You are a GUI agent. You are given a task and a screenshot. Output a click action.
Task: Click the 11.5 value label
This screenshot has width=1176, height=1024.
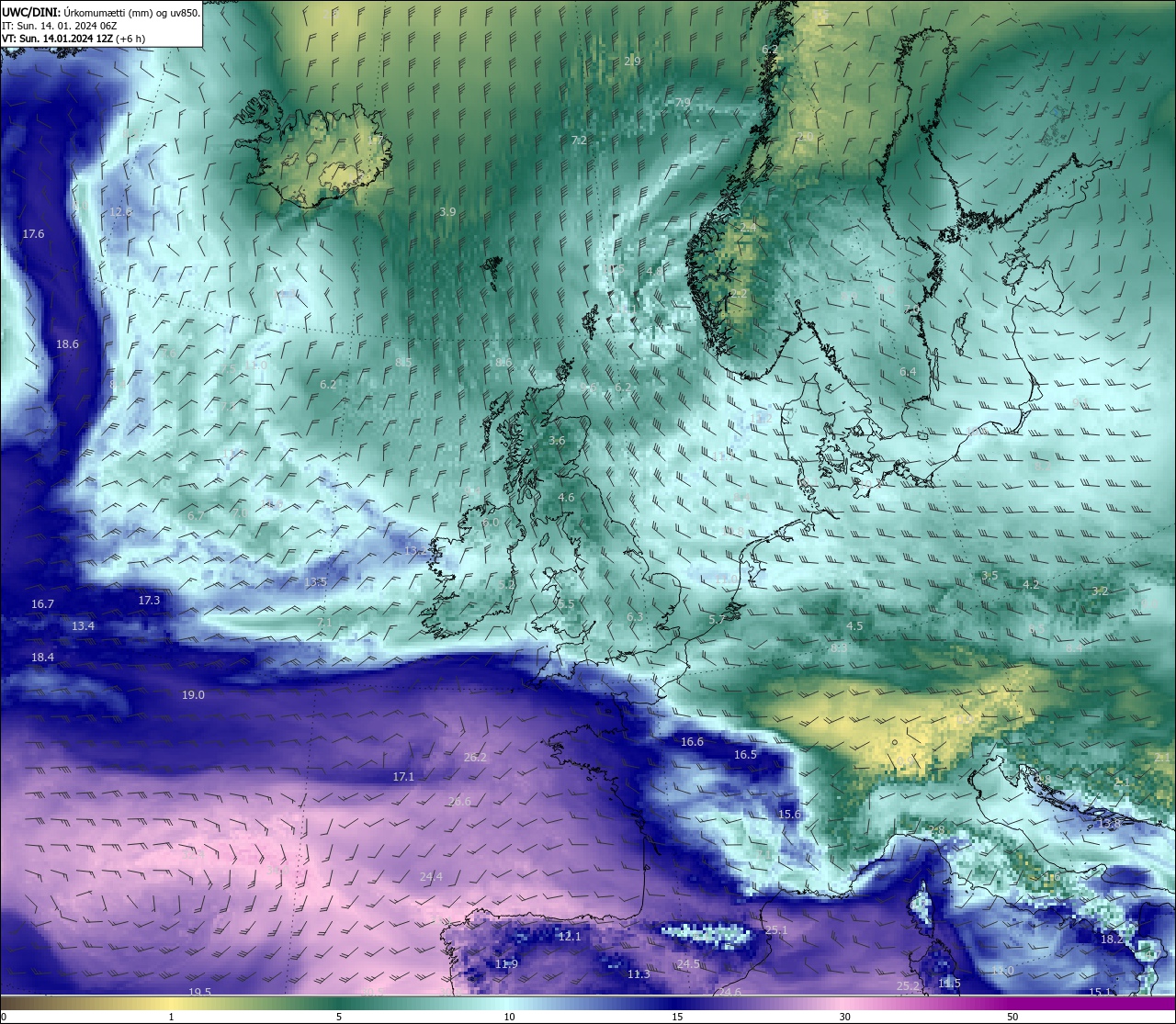tap(949, 984)
